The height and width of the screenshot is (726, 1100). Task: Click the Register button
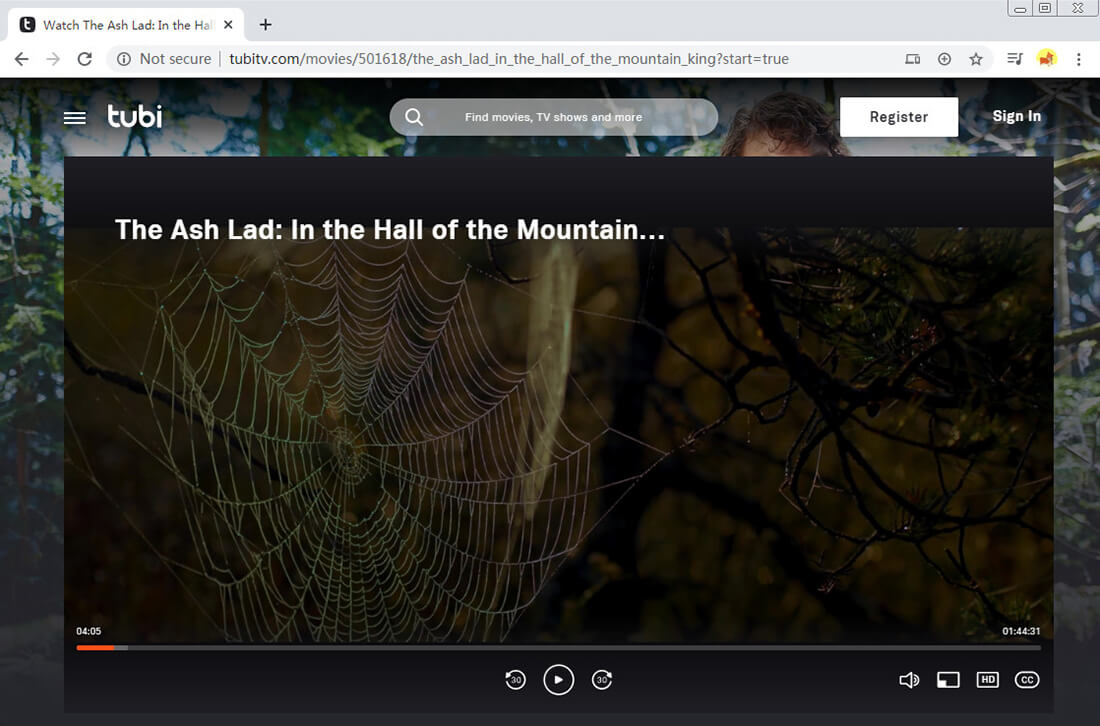click(899, 117)
